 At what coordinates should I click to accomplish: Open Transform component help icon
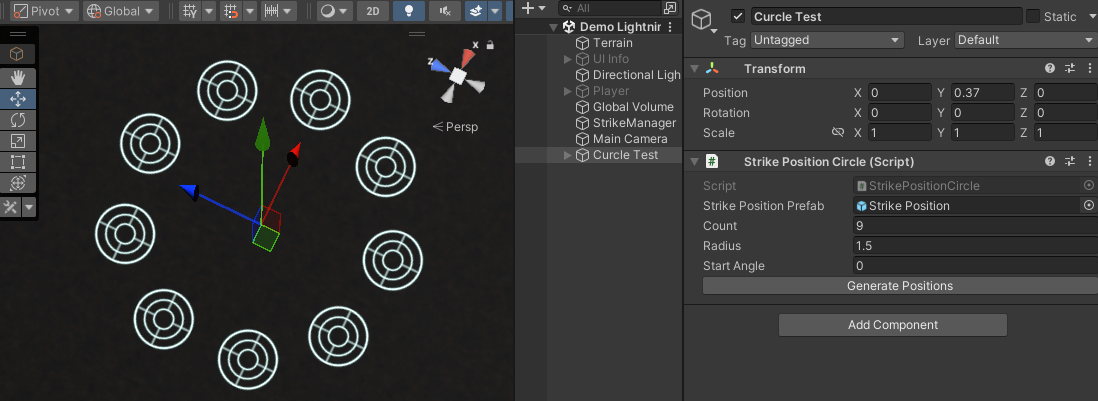(1050, 69)
